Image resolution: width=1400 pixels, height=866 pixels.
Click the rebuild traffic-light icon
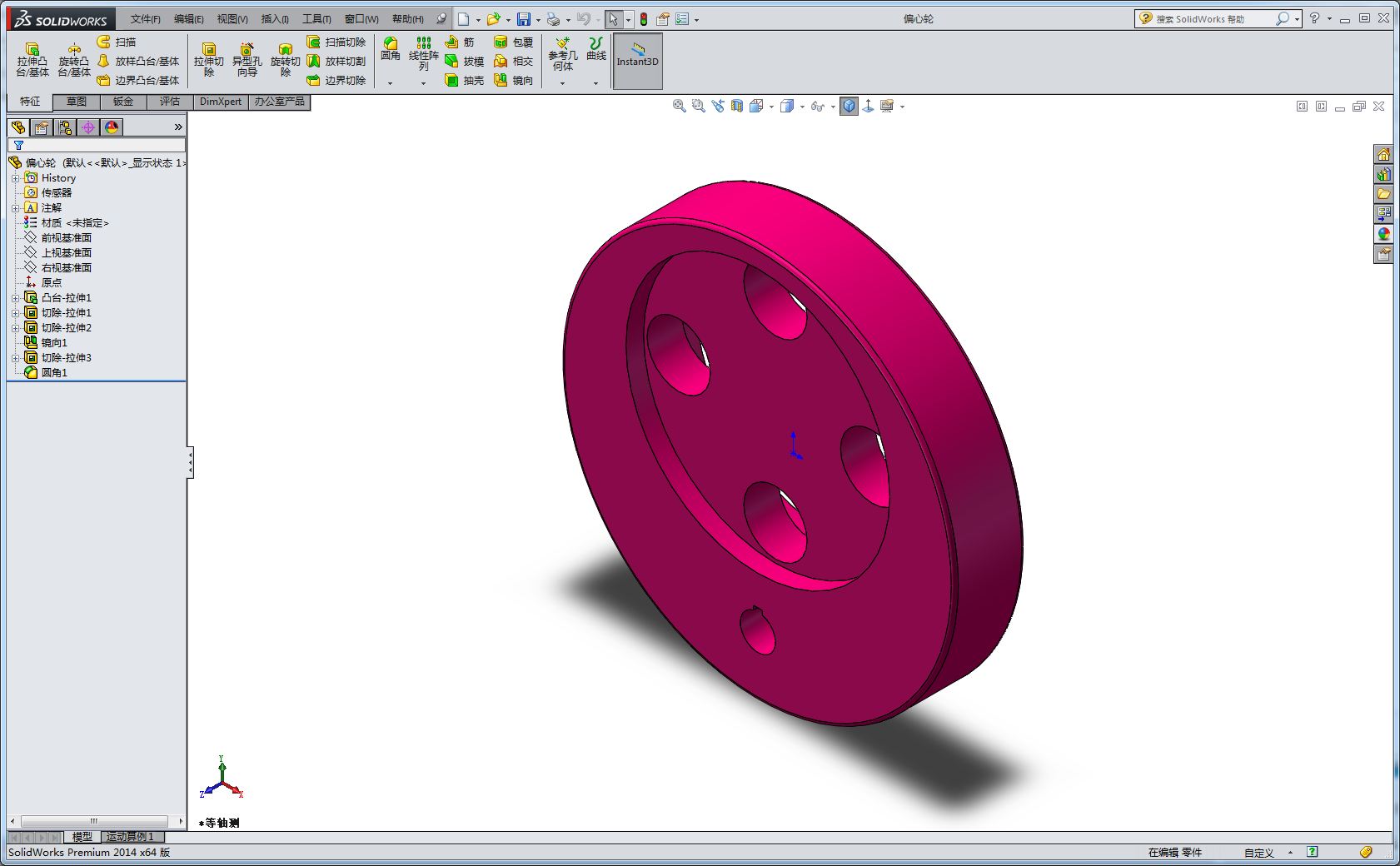[644, 18]
